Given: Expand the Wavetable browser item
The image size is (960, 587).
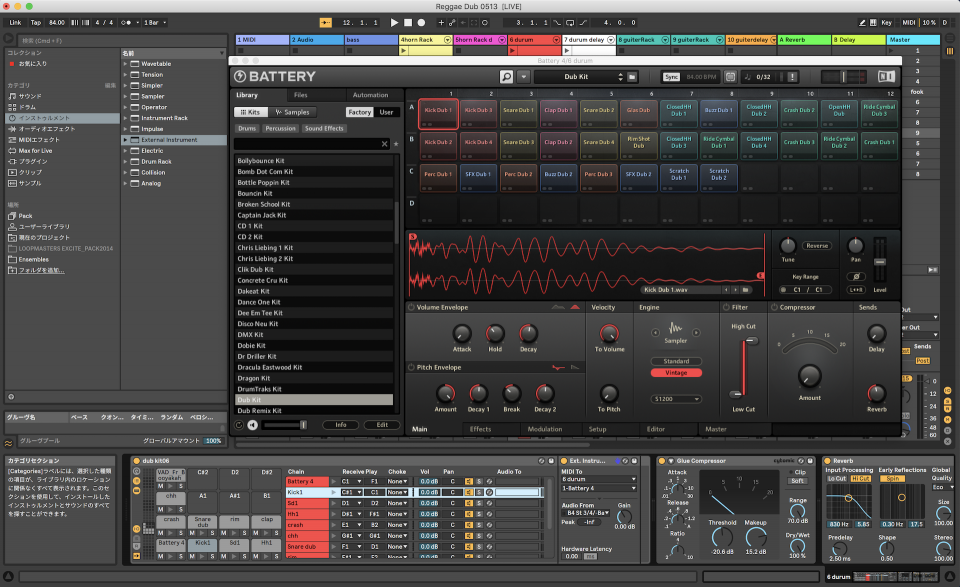Looking at the screenshot, I should point(126,64).
